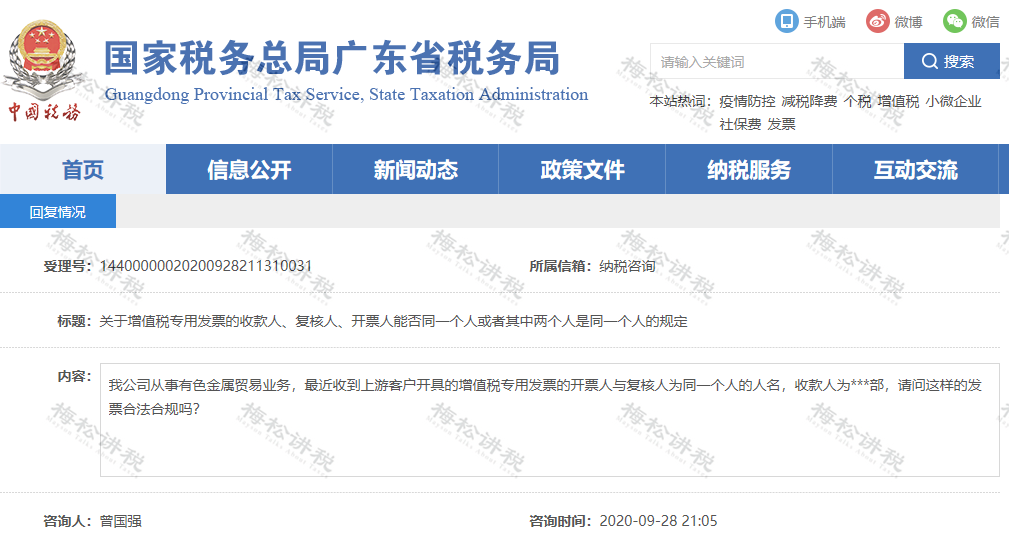This screenshot has width=1009, height=537.
Task: Click the WeChat green icon
Action: click(955, 21)
